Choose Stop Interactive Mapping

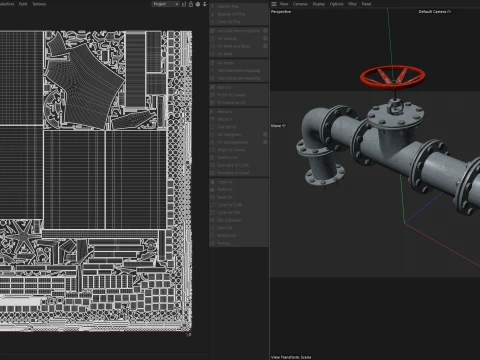tap(239, 78)
